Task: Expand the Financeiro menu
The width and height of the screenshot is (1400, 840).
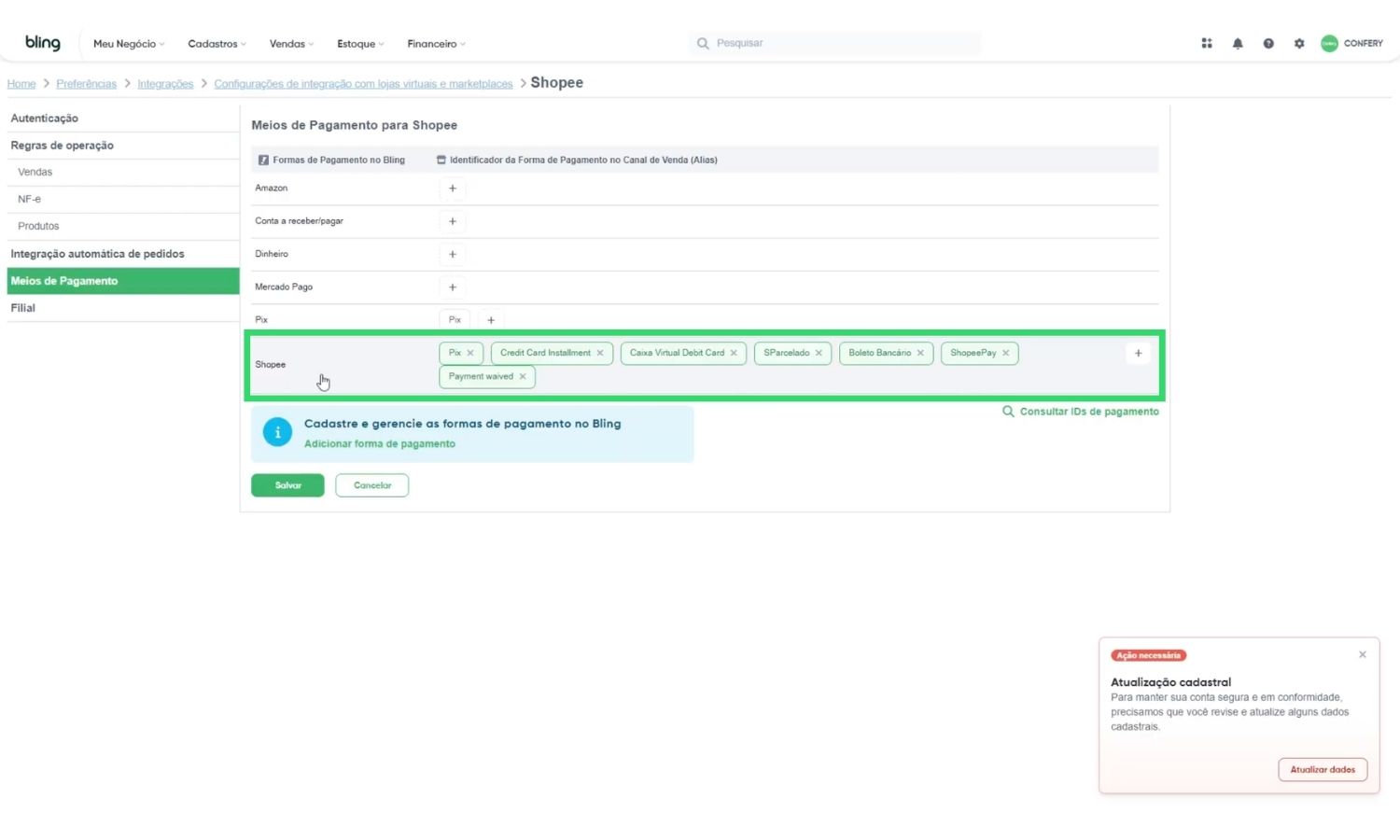Action: (x=436, y=44)
